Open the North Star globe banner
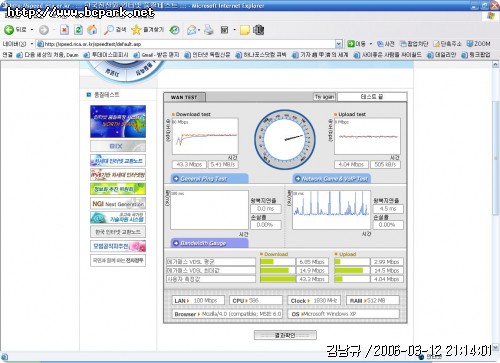500x363 pixels. coord(118,122)
